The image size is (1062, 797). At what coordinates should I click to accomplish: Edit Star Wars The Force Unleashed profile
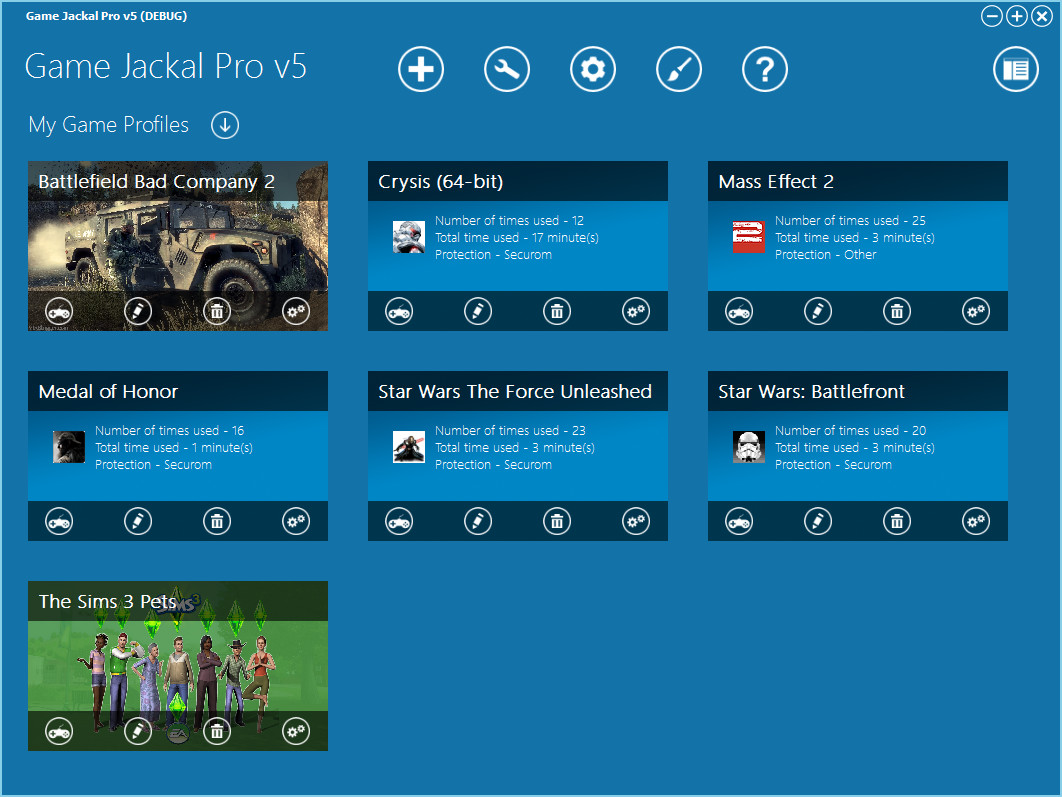tap(478, 521)
